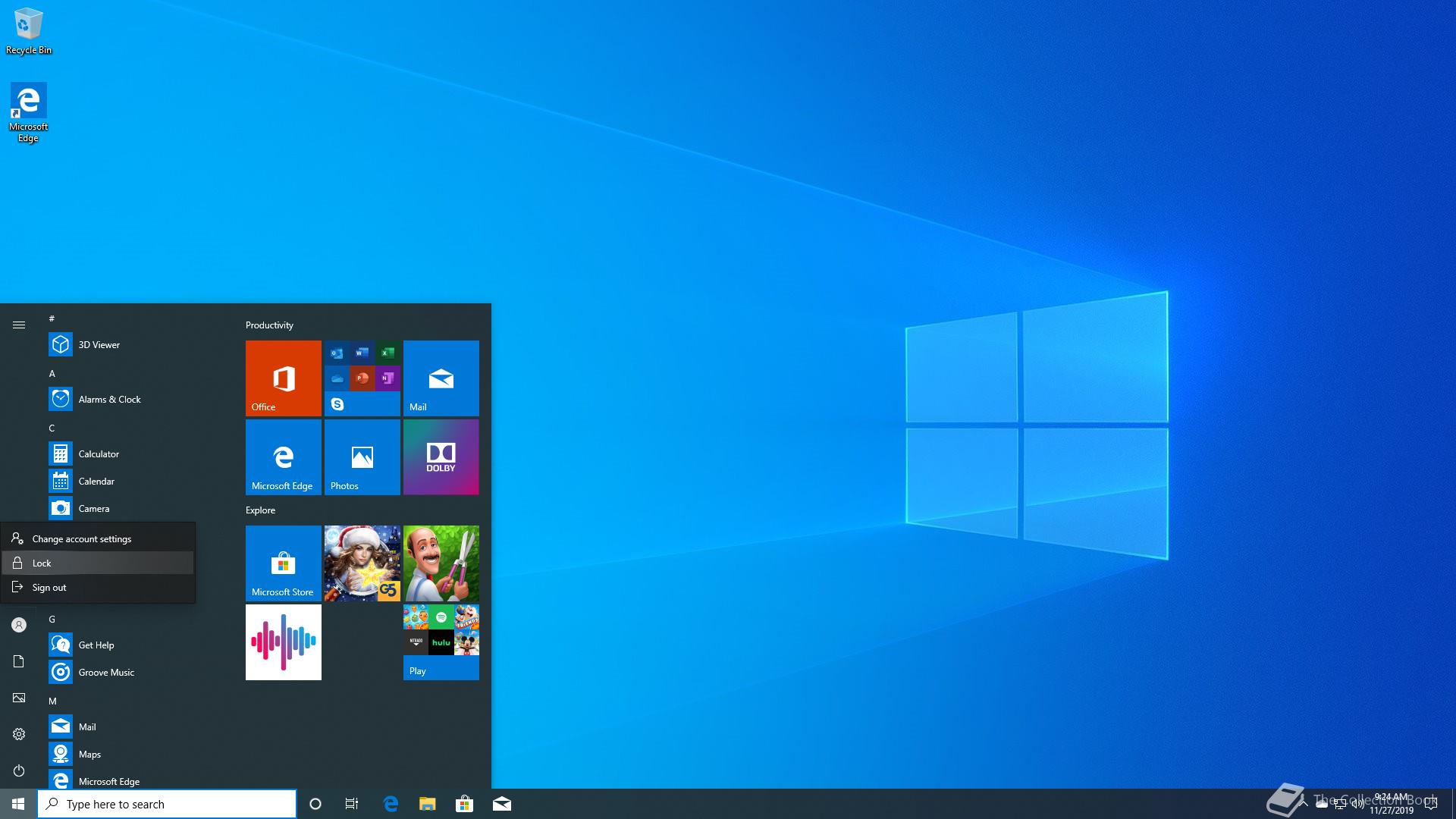Click the Task View taskbar icon

click(x=352, y=804)
